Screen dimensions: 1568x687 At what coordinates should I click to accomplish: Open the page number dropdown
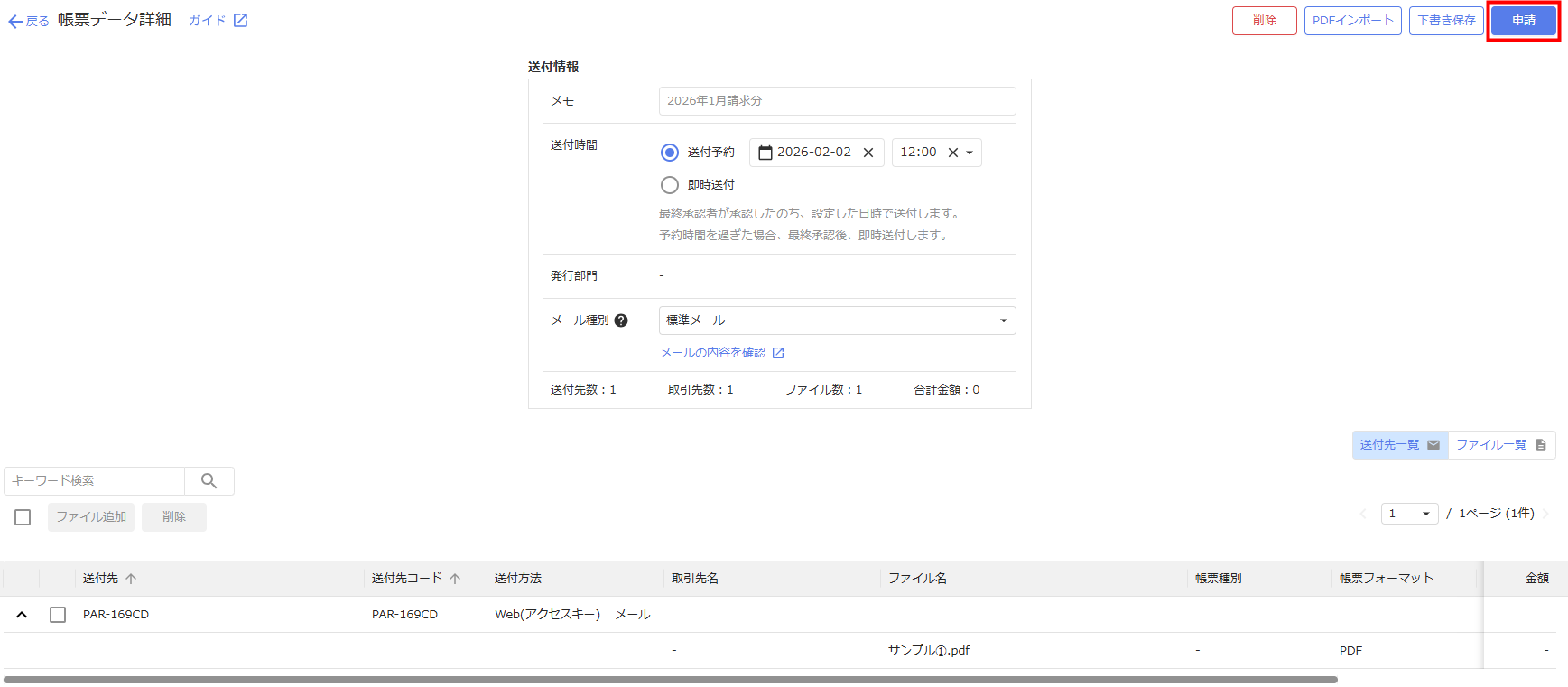1409,514
